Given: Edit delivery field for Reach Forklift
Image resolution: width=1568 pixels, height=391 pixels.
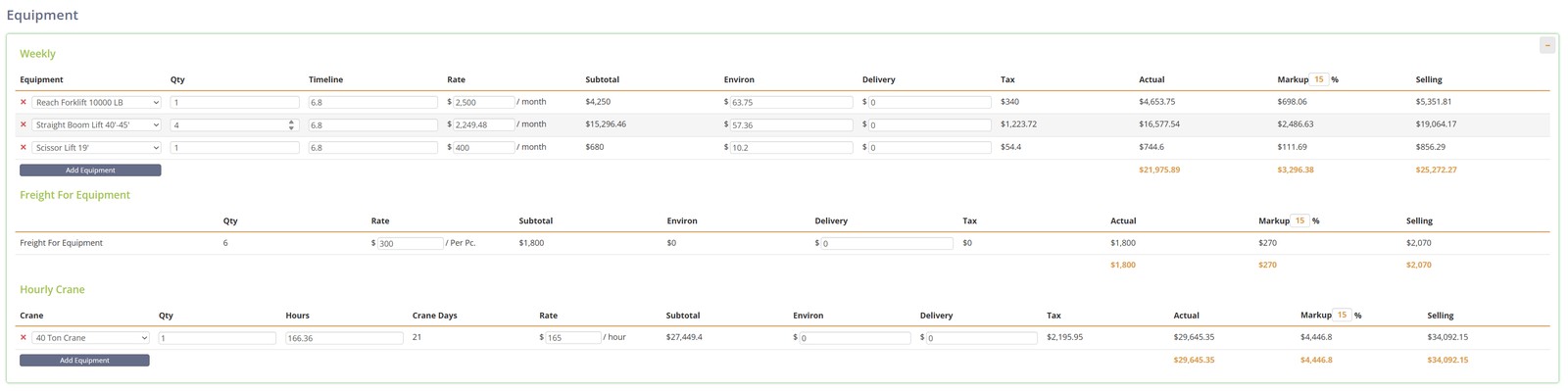Looking at the screenshot, I should [930, 102].
